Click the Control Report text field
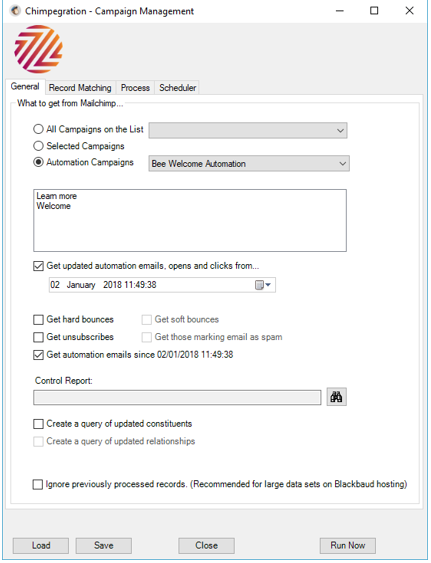Image resolution: width=431 pixels, height=563 pixels. click(x=177, y=398)
